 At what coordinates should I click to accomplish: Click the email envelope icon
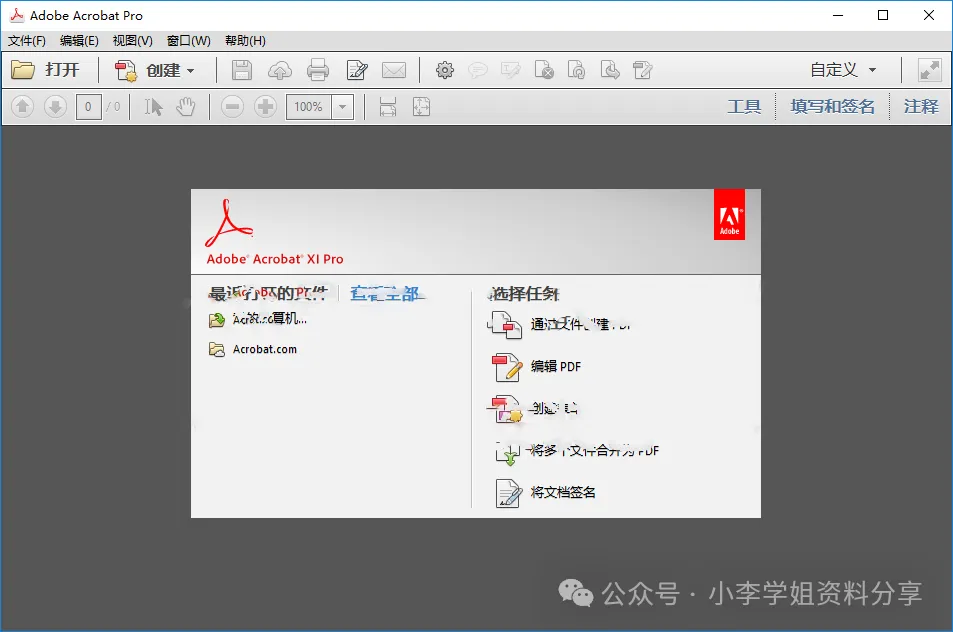click(394, 70)
